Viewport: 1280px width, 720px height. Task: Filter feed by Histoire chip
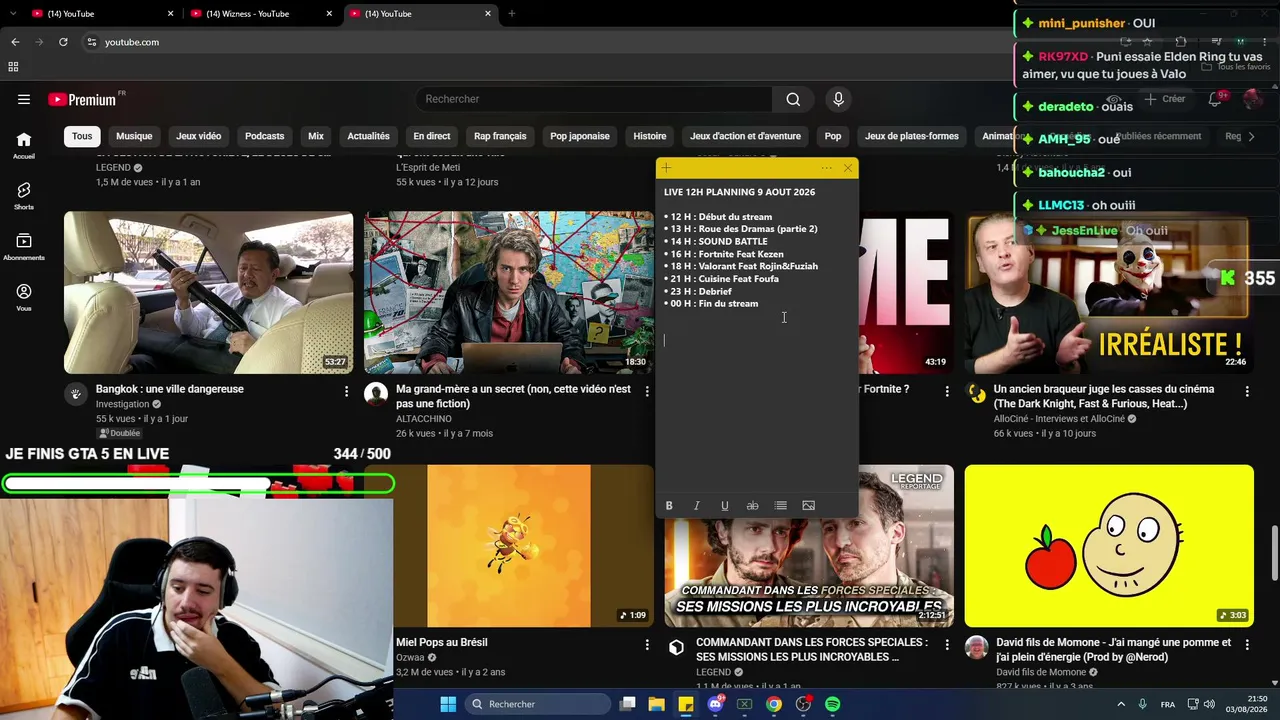[650, 136]
